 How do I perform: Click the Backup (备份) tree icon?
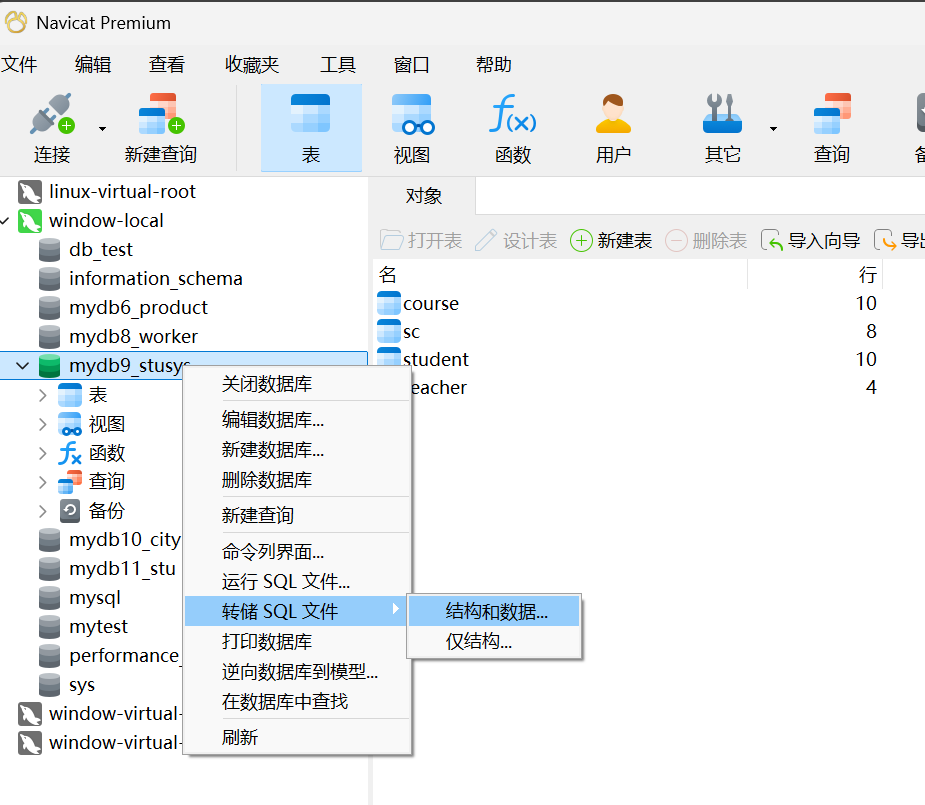[70, 511]
